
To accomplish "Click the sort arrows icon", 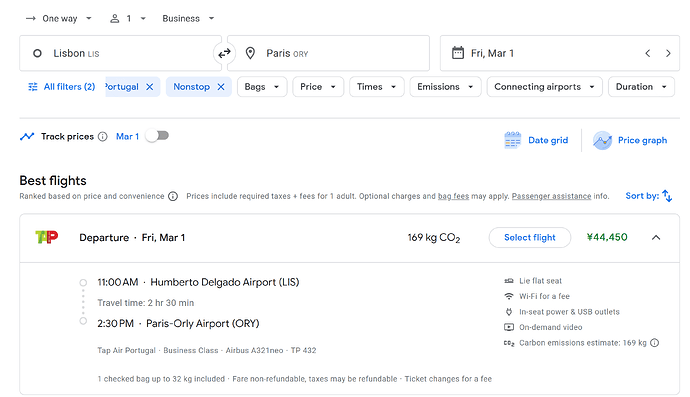I will point(667,196).
